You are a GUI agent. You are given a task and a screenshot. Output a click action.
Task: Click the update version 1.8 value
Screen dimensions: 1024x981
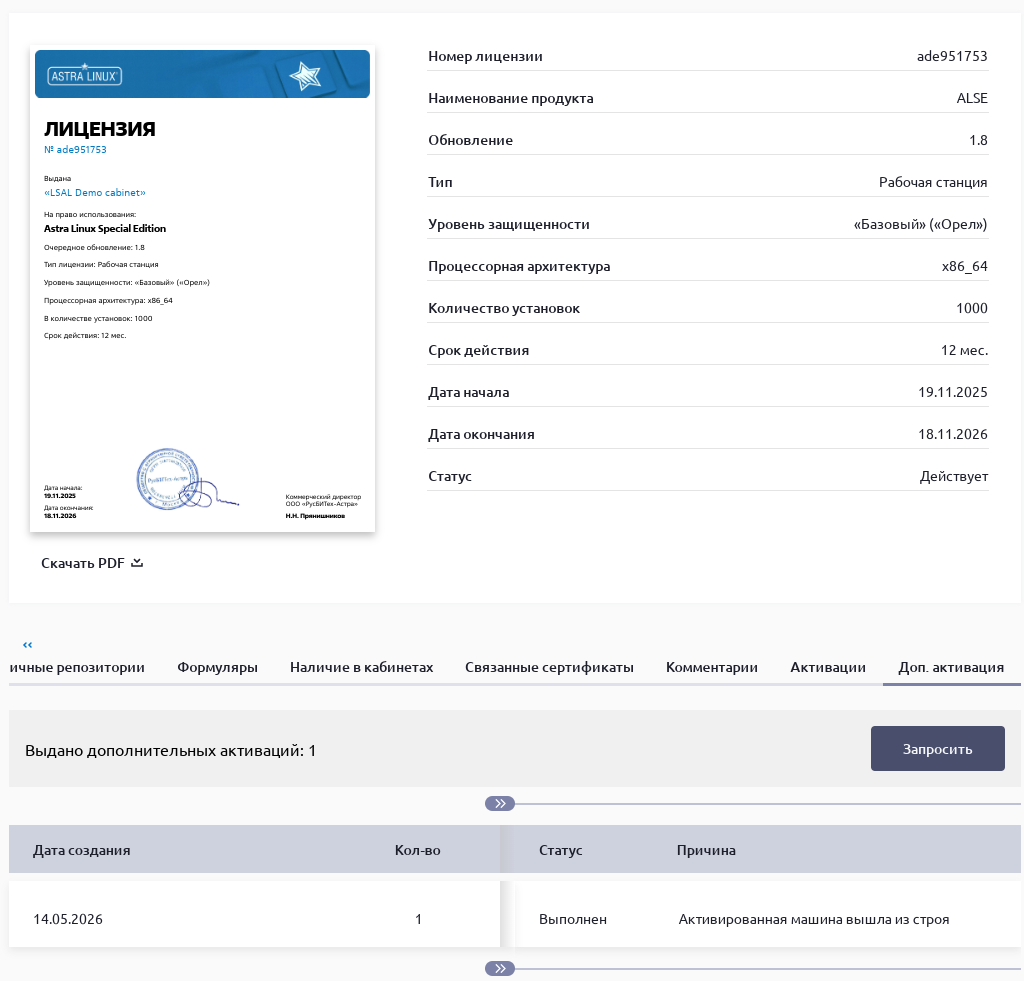(978, 140)
